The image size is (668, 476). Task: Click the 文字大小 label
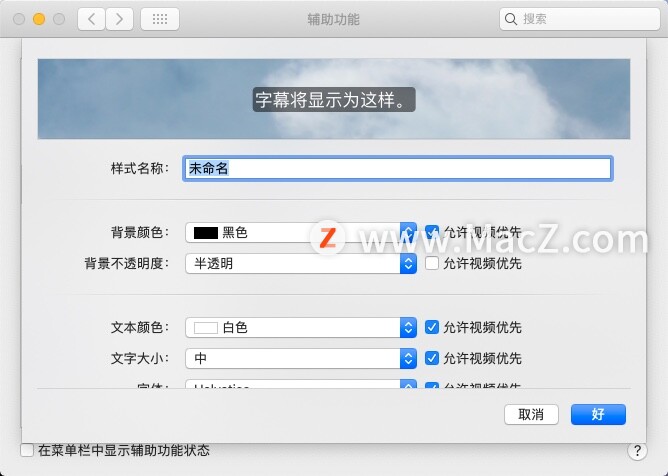pos(140,358)
